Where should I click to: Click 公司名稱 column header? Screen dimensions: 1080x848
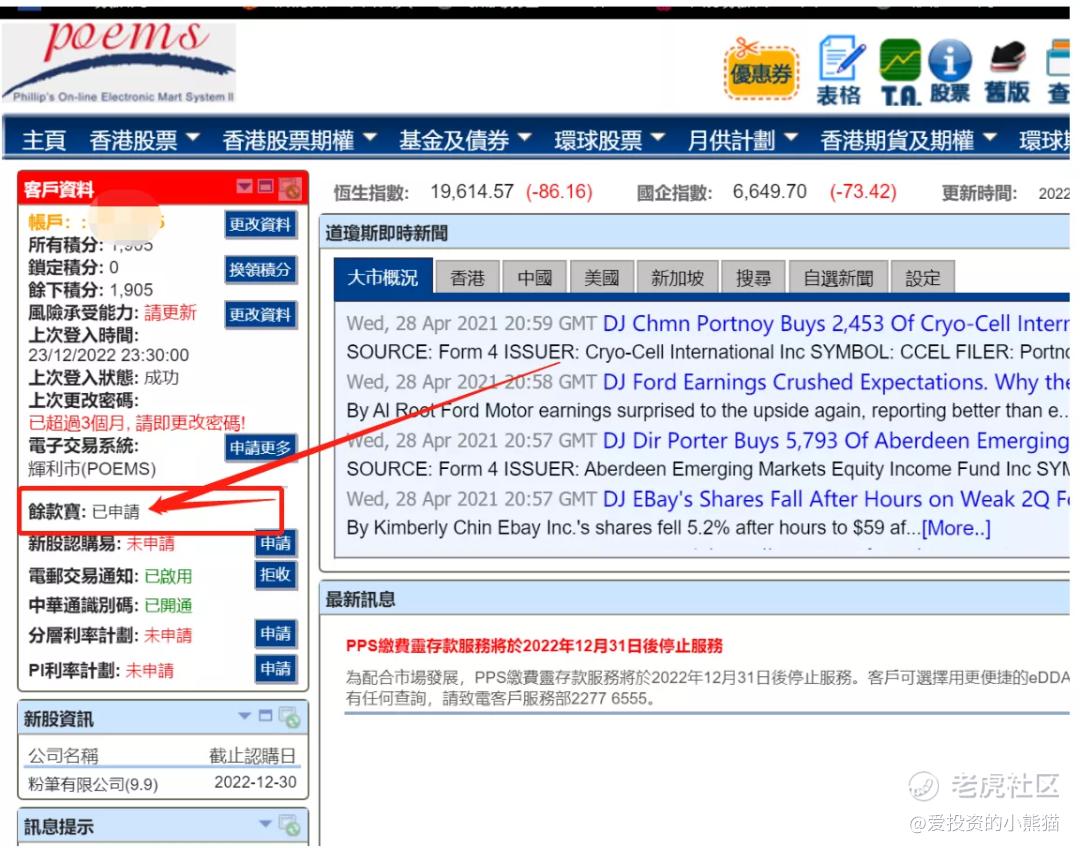click(x=63, y=756)
